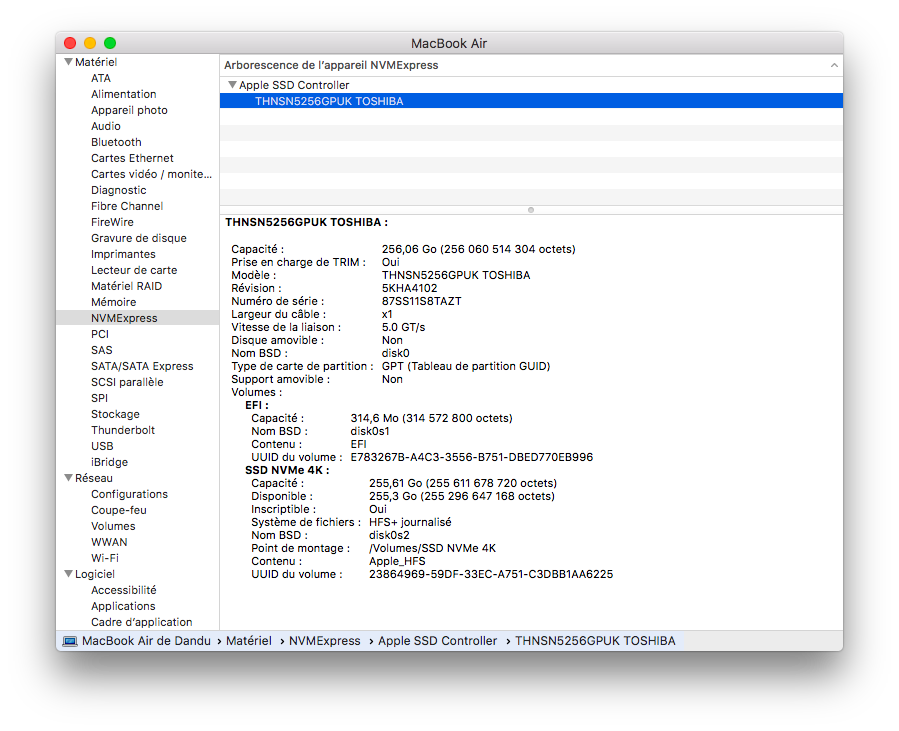Select Matériel RAID entry
This screenshot has height=731, width=899.
point(126,287)
